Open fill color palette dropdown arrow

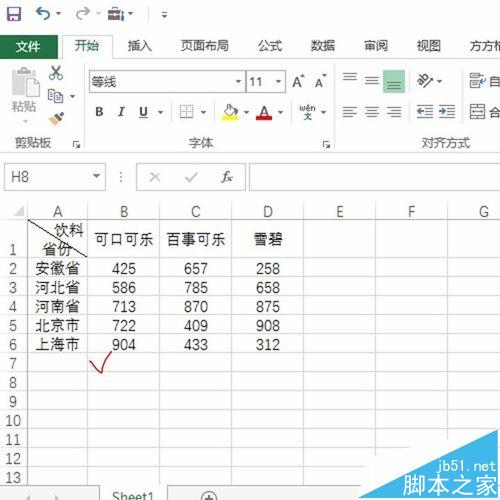pos(246,112)
